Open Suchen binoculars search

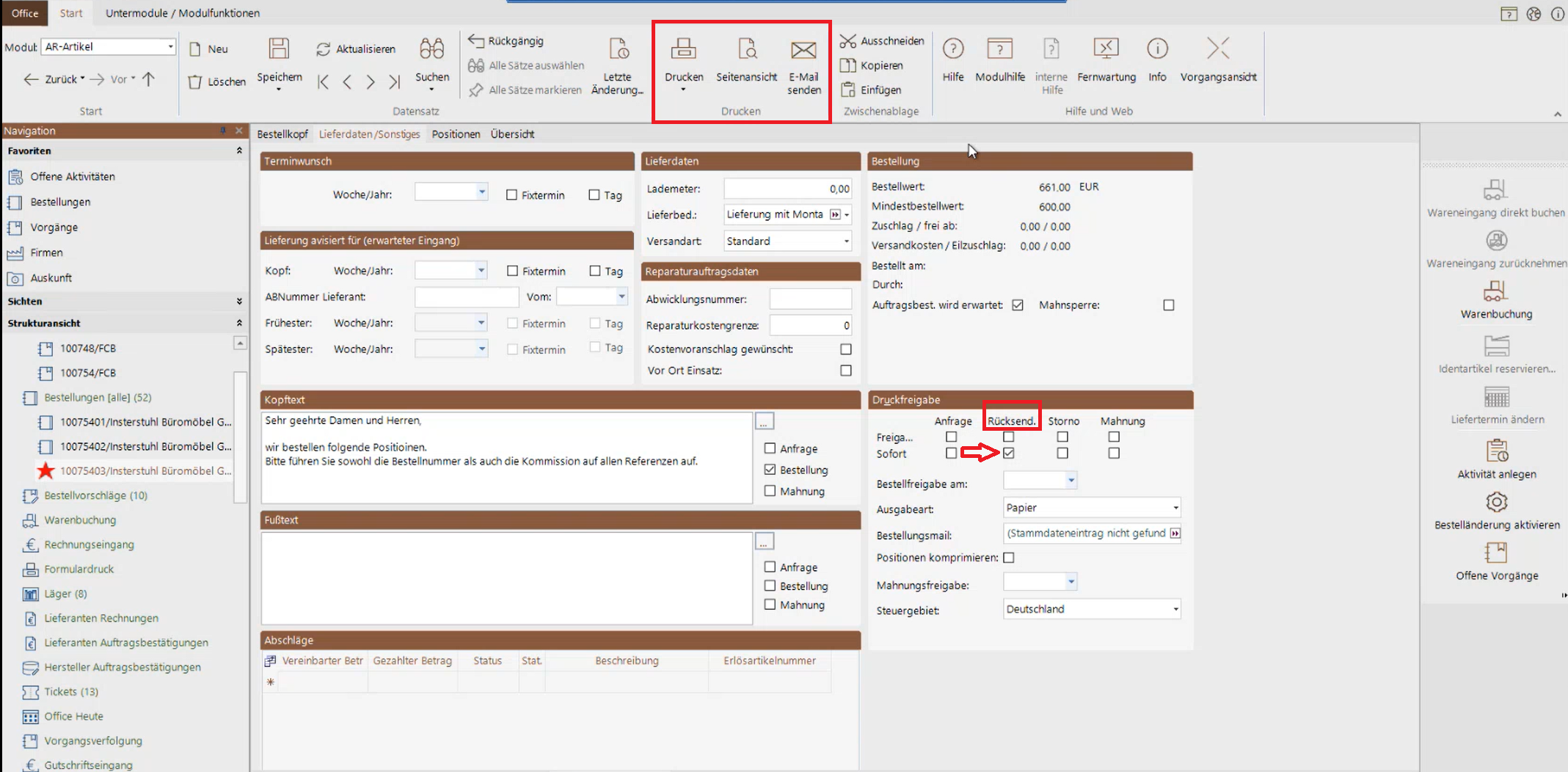[431, 49]
